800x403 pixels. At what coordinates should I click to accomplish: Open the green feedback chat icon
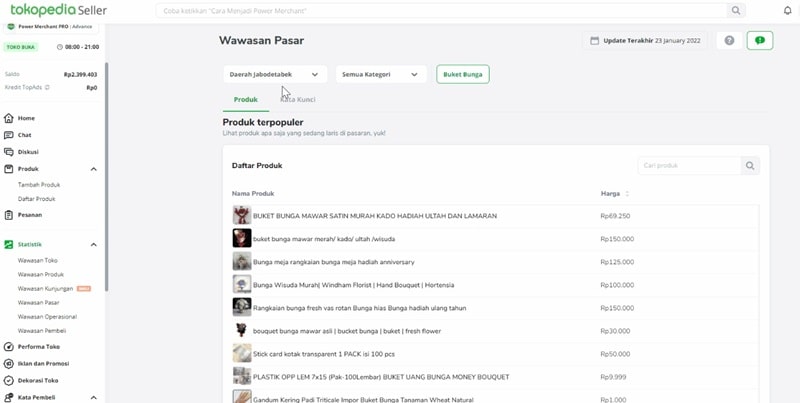coord(760,40)
